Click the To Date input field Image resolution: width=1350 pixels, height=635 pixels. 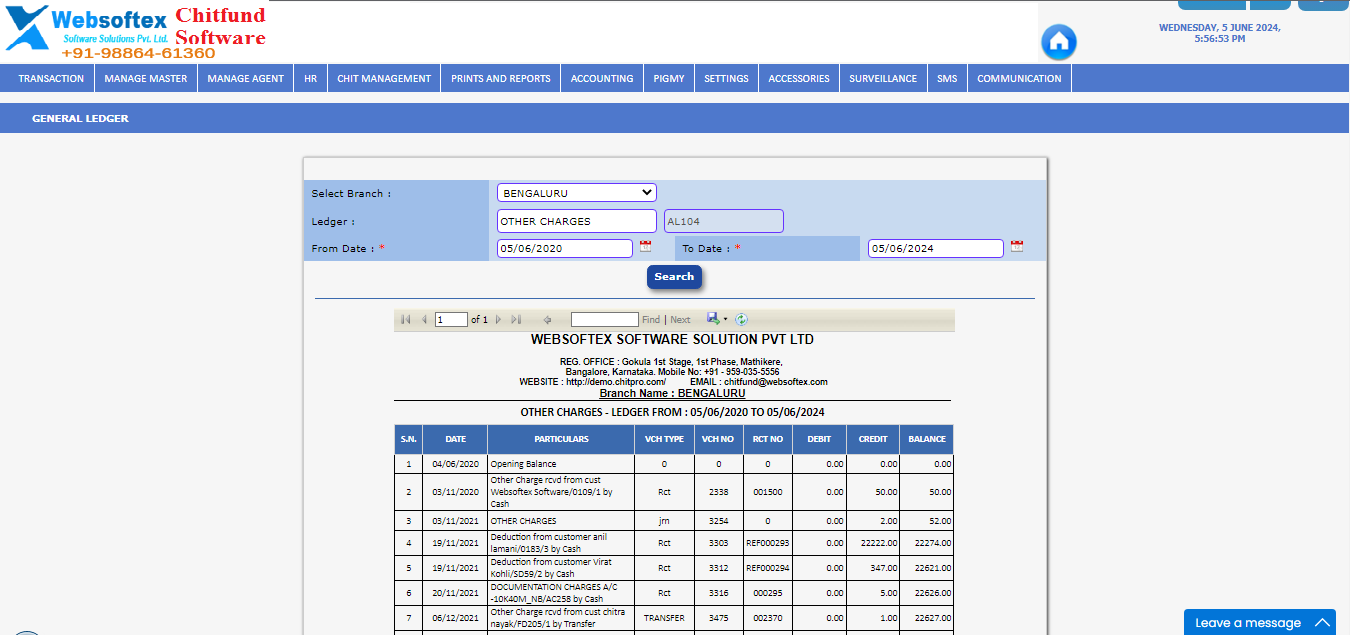point(935,248)
